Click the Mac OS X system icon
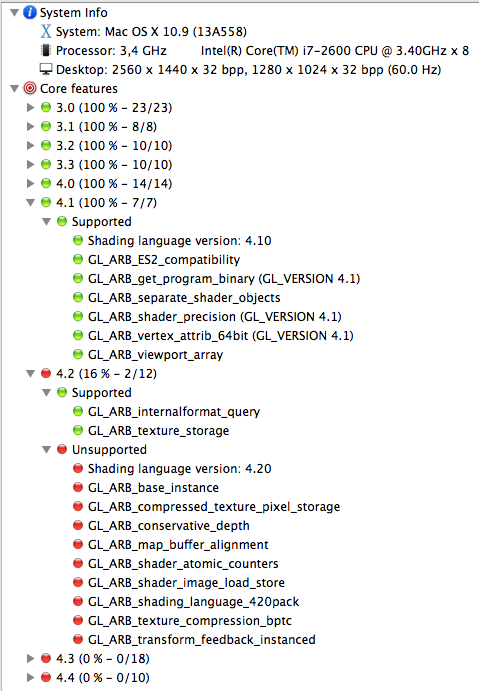 click(46, 31)
